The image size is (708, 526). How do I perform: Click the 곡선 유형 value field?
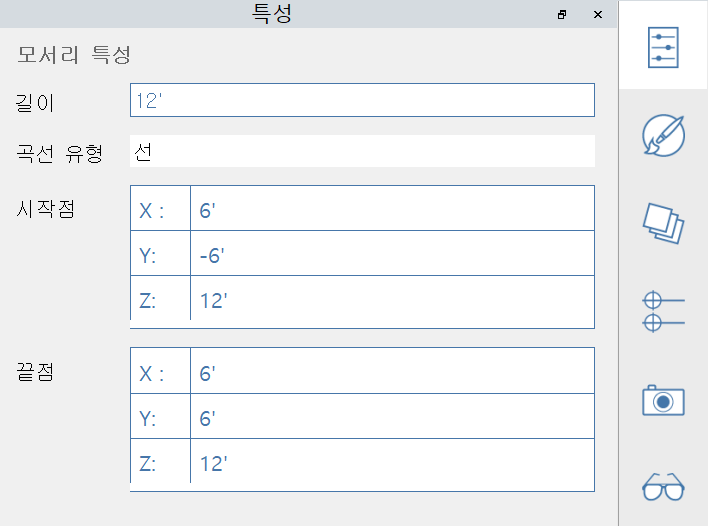pos(362,151)
